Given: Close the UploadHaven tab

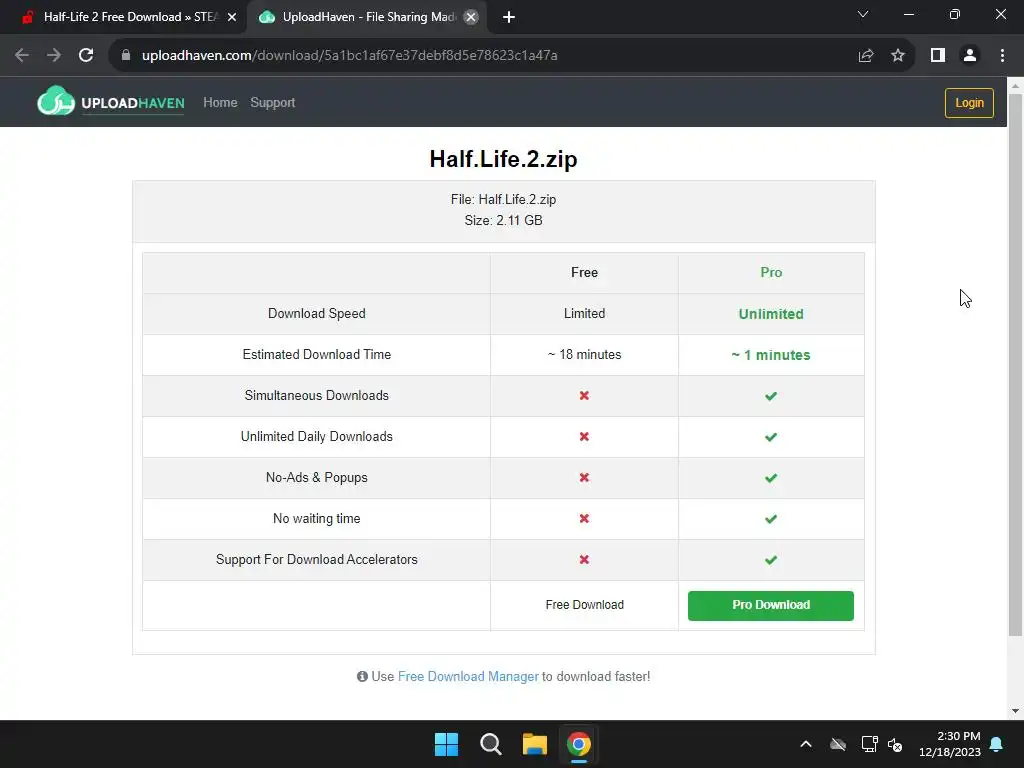Looking at the screenshot, I should coord(471,17).
